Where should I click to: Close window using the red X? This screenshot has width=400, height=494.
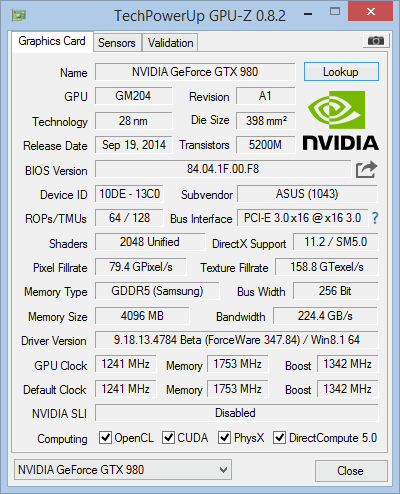[371, 12]
